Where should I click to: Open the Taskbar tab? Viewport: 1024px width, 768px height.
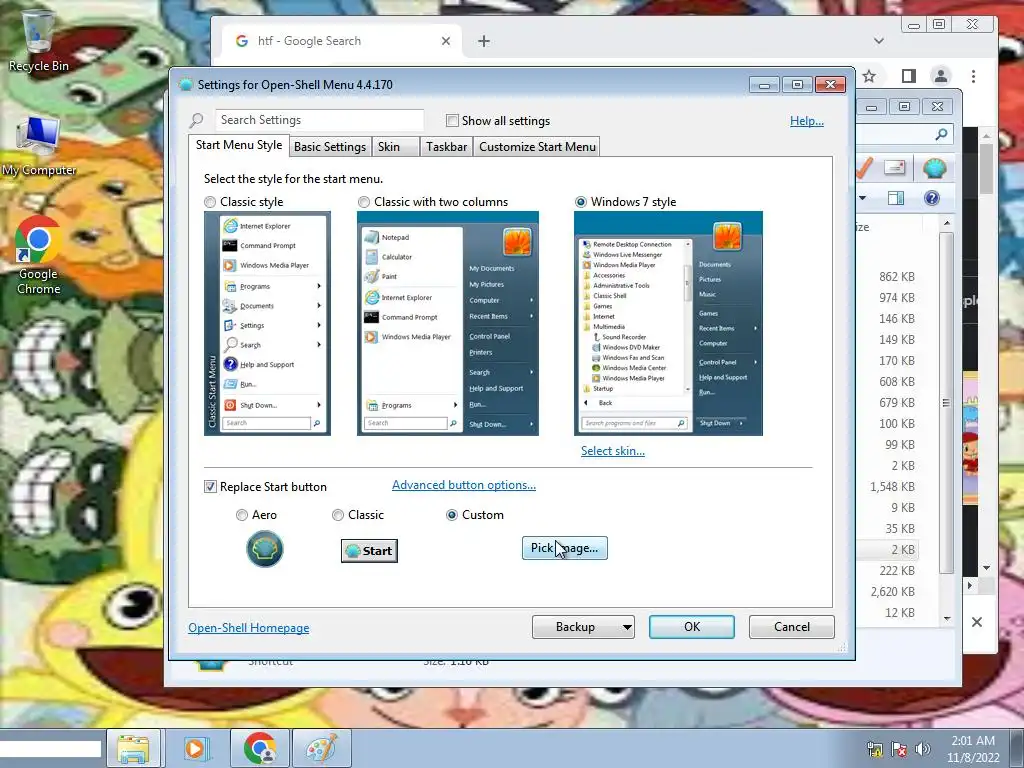446,147
